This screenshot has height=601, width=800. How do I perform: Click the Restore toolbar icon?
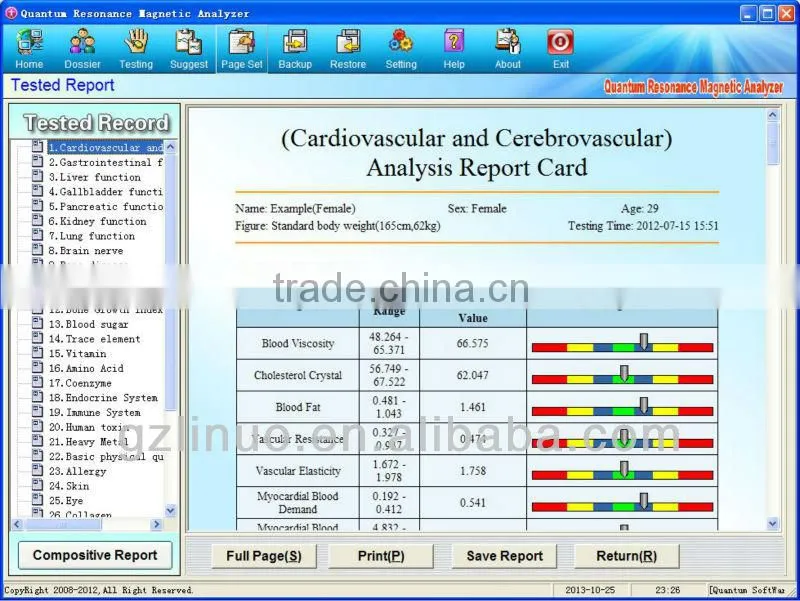coord(348,49)
